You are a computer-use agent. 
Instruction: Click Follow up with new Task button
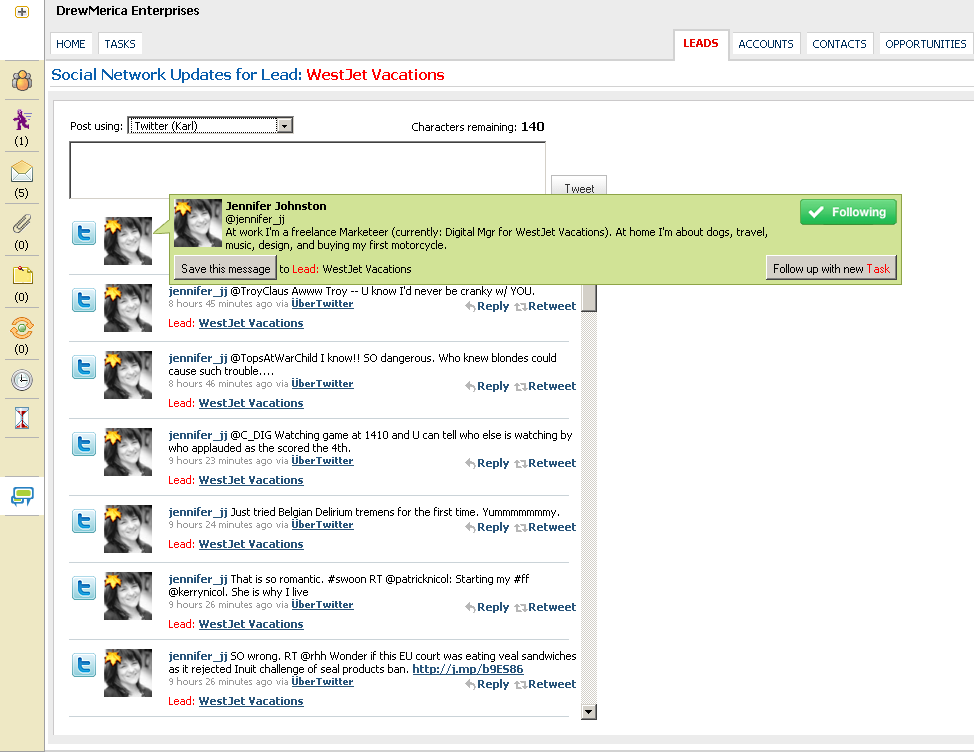(831, 268)
